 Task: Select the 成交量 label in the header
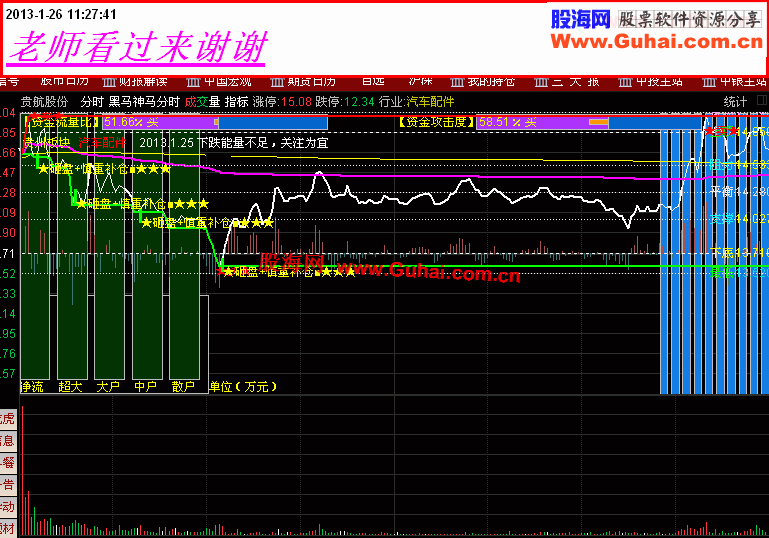coord(202,102)
